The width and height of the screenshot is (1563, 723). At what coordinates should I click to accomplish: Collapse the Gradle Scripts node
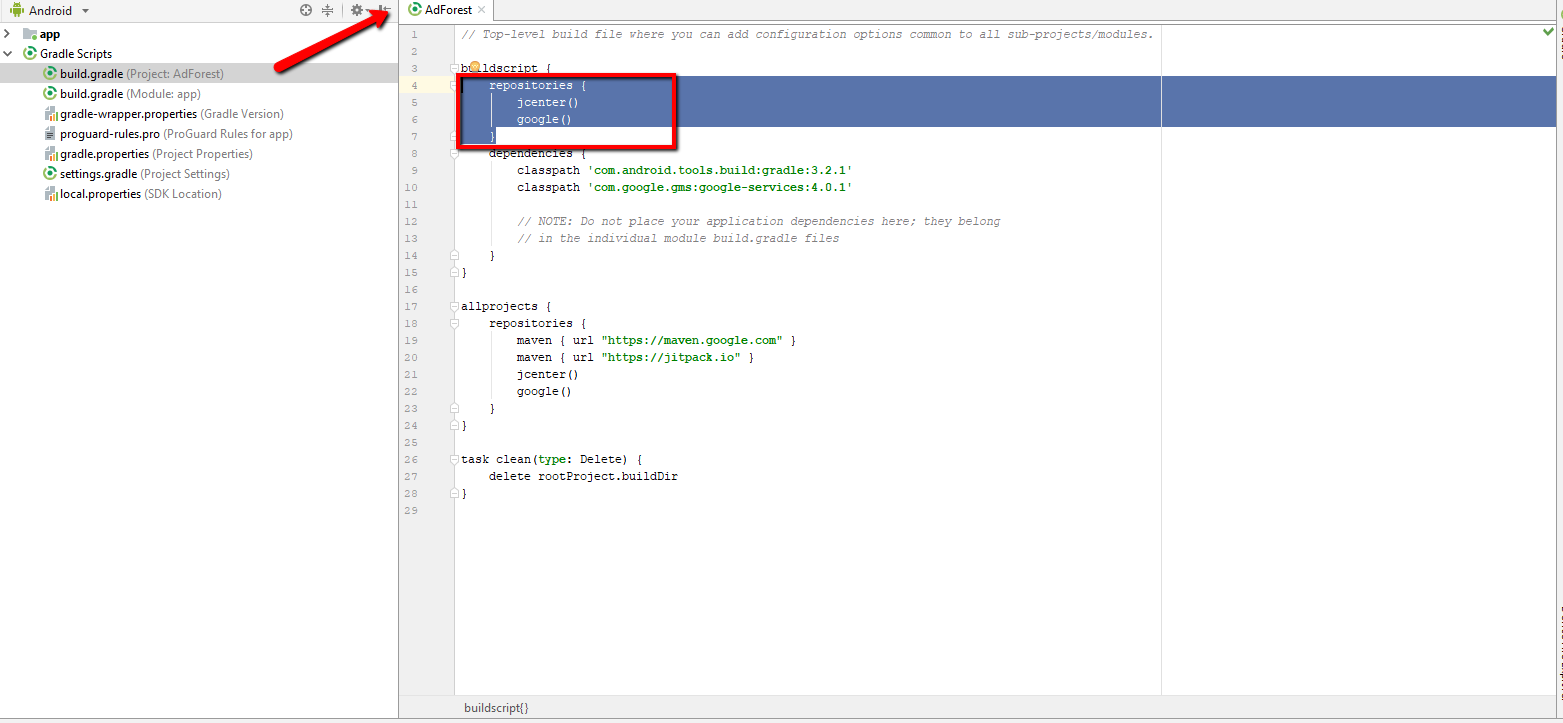coord(8,54)
